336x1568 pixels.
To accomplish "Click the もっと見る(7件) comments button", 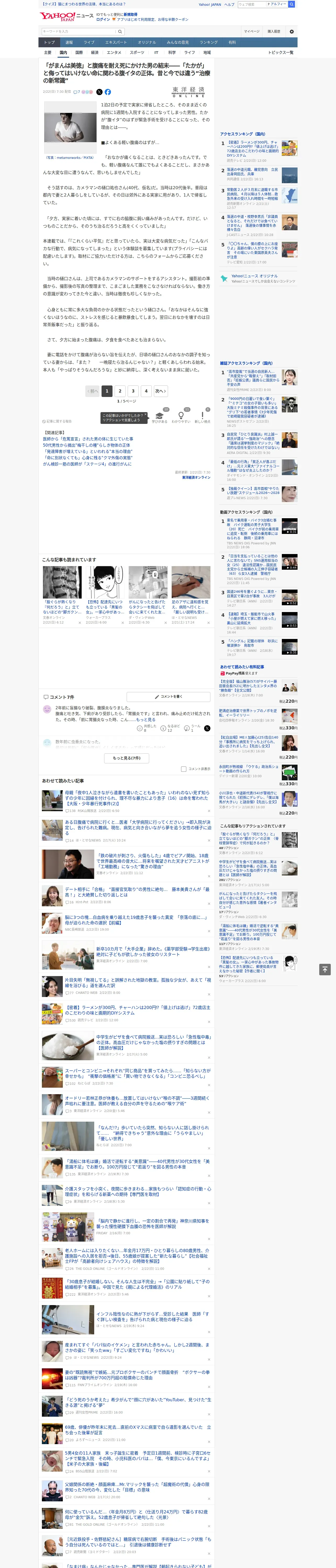I will pyautogui.click(x=127, y=758).
